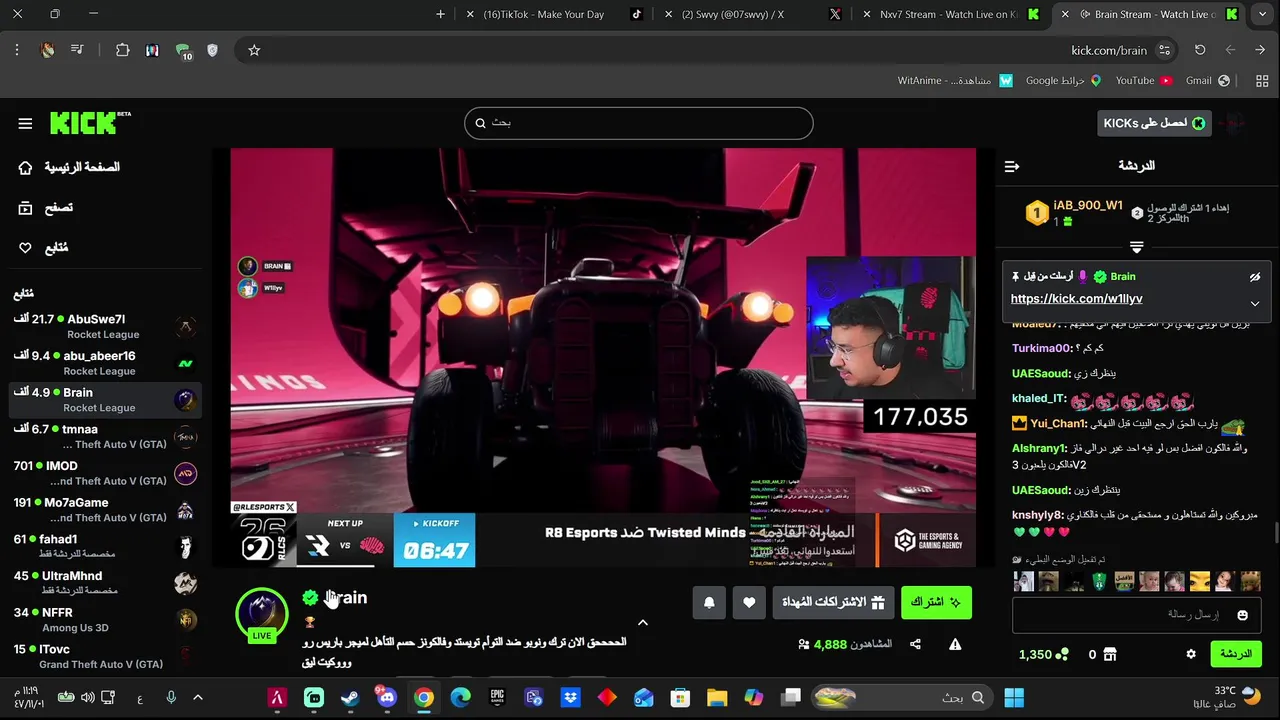Open abu_abeer16 channel in sidebar

(x=105, y=363)
